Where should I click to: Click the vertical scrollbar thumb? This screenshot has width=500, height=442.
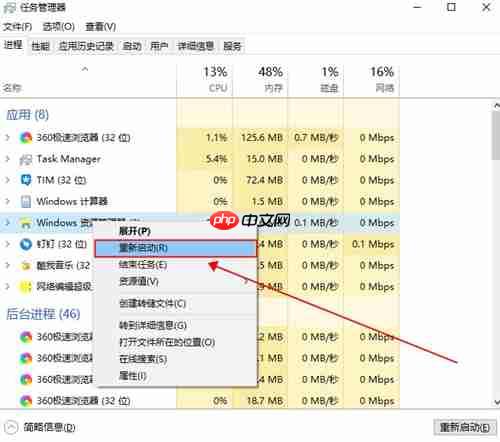tap(496, 135)
